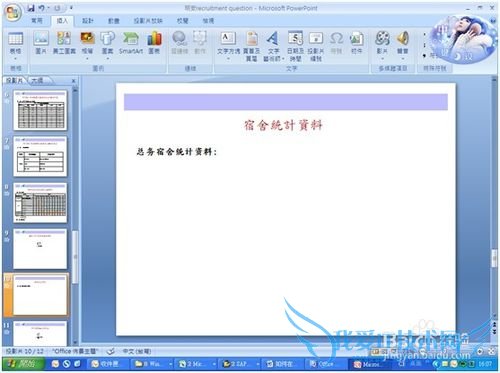The height and width of the screenshot is (373, 500).
Task: Switch to the Outline (大綱) pane tab
Action: click(x=38, y=81)
